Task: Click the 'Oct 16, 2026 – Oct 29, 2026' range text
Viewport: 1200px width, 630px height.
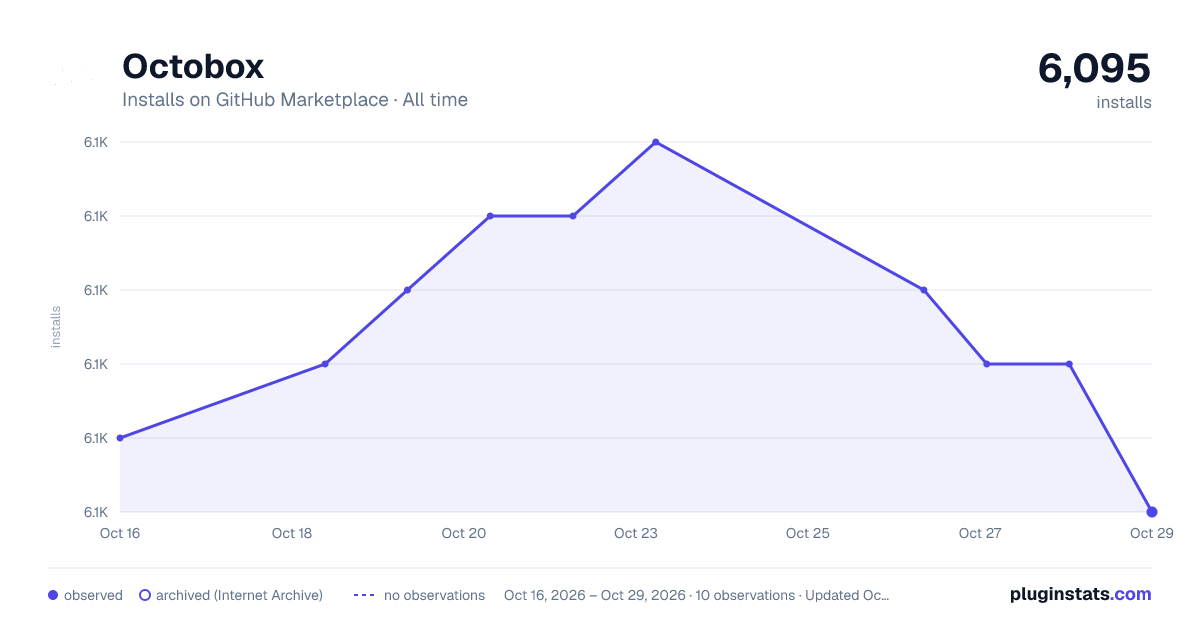Action: click(x=595, y=595)
